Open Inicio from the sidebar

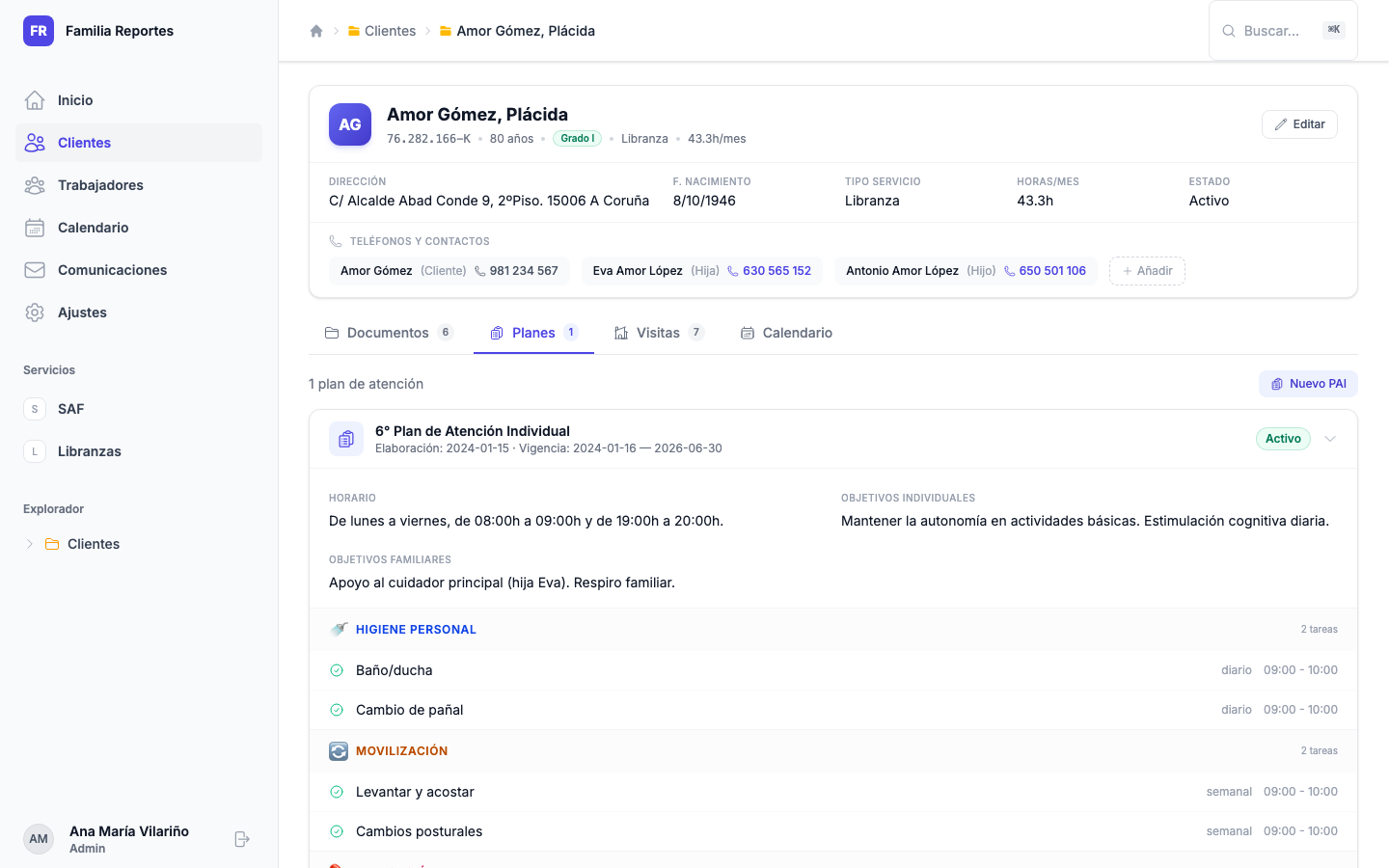(x=75, y=100)
